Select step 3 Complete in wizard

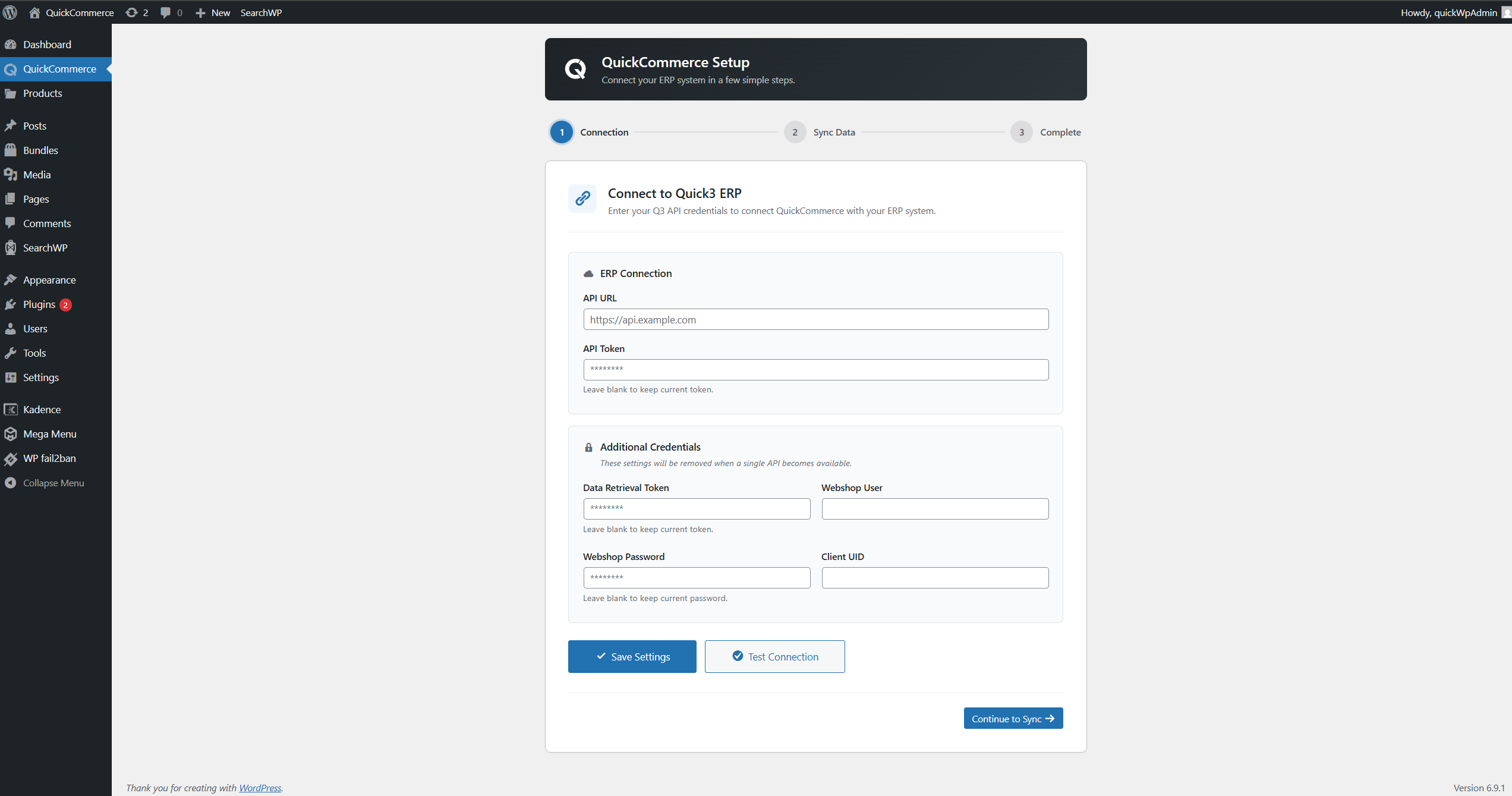1021,132
